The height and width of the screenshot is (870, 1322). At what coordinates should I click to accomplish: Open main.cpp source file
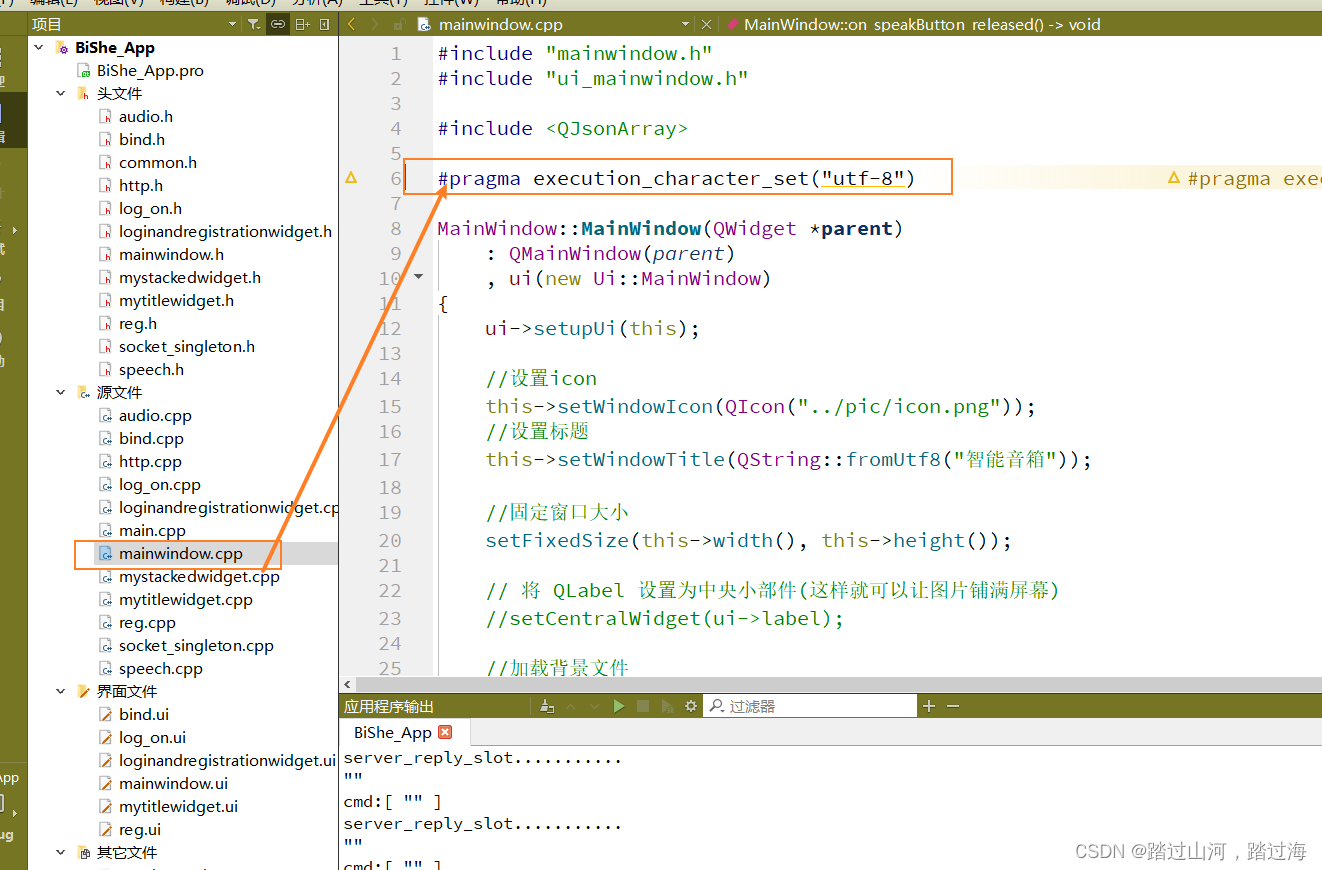(152, 530)
